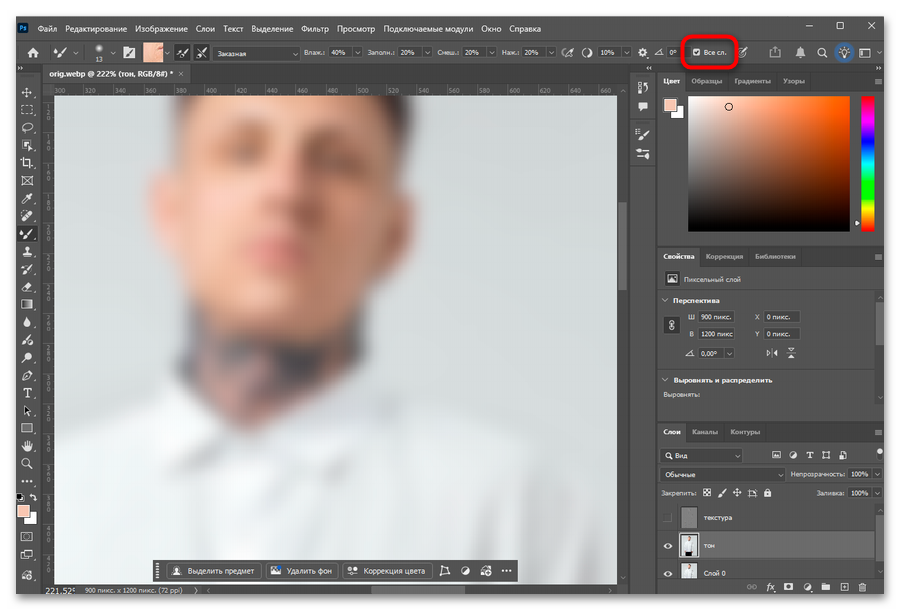Toggle lock transparent pixels icon

(707, 493)
